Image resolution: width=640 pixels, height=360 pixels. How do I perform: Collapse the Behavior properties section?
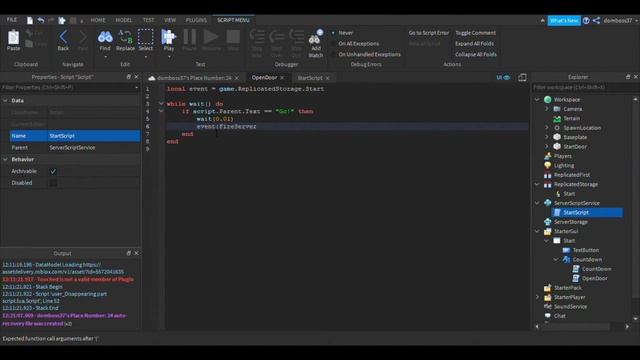click(x=5, y=160)
